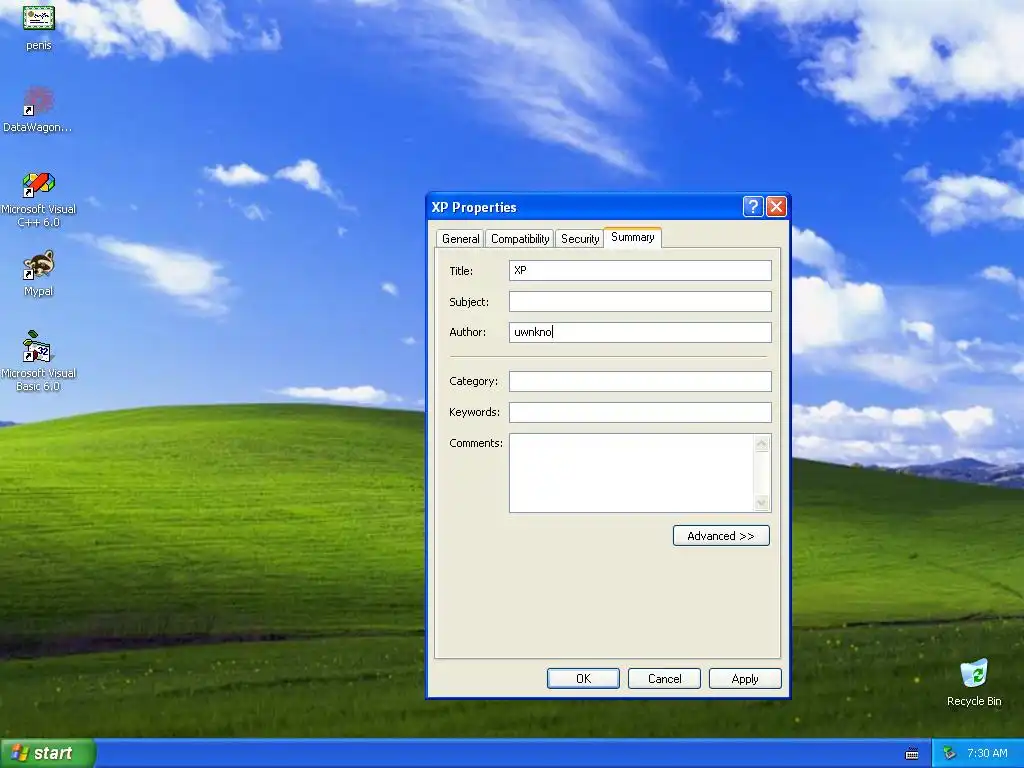Open the DataWagon desktop shortcut

[x=38, y=109]
